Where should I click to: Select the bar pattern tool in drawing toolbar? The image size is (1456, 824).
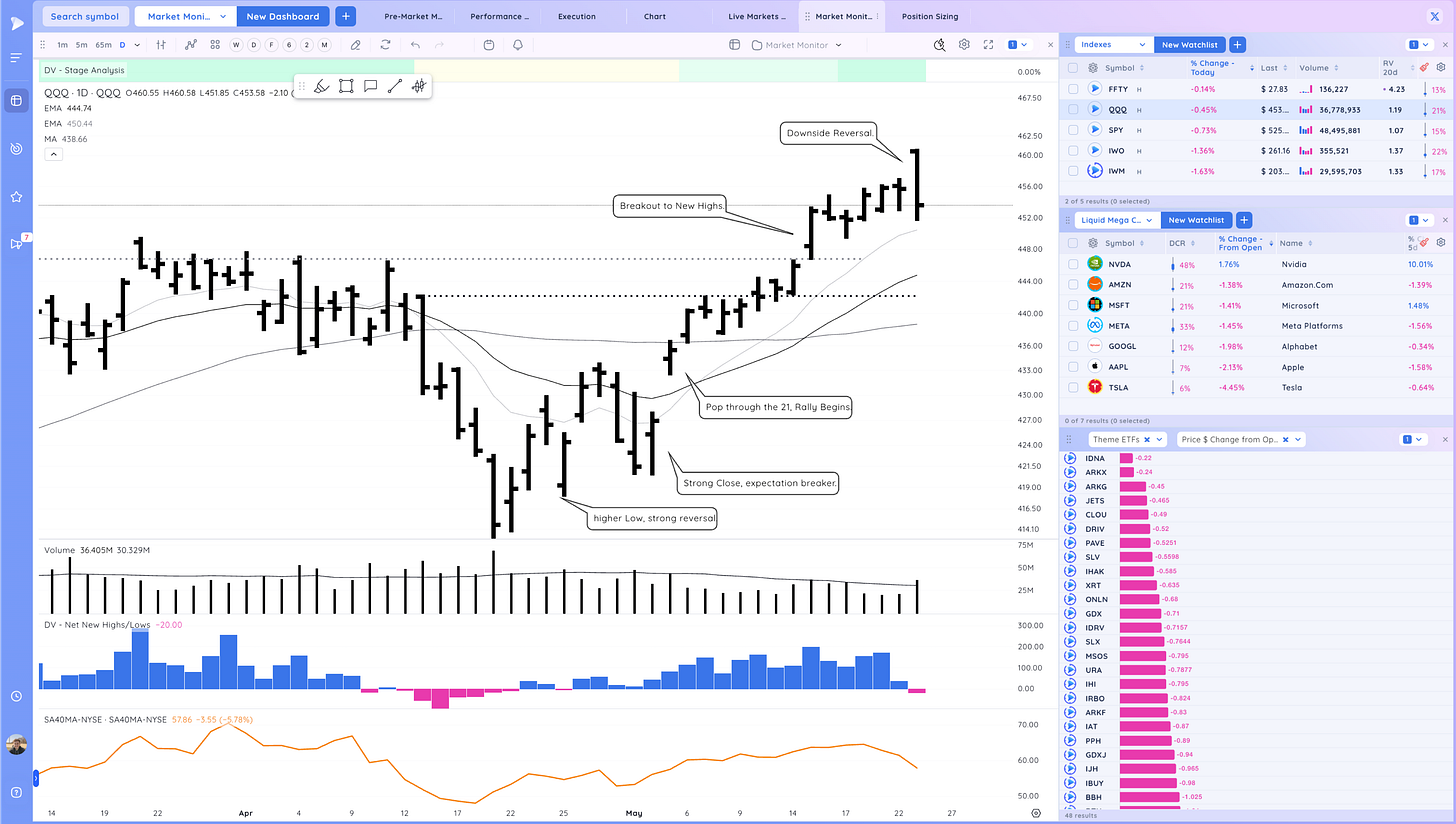click(x=419, y=86)
